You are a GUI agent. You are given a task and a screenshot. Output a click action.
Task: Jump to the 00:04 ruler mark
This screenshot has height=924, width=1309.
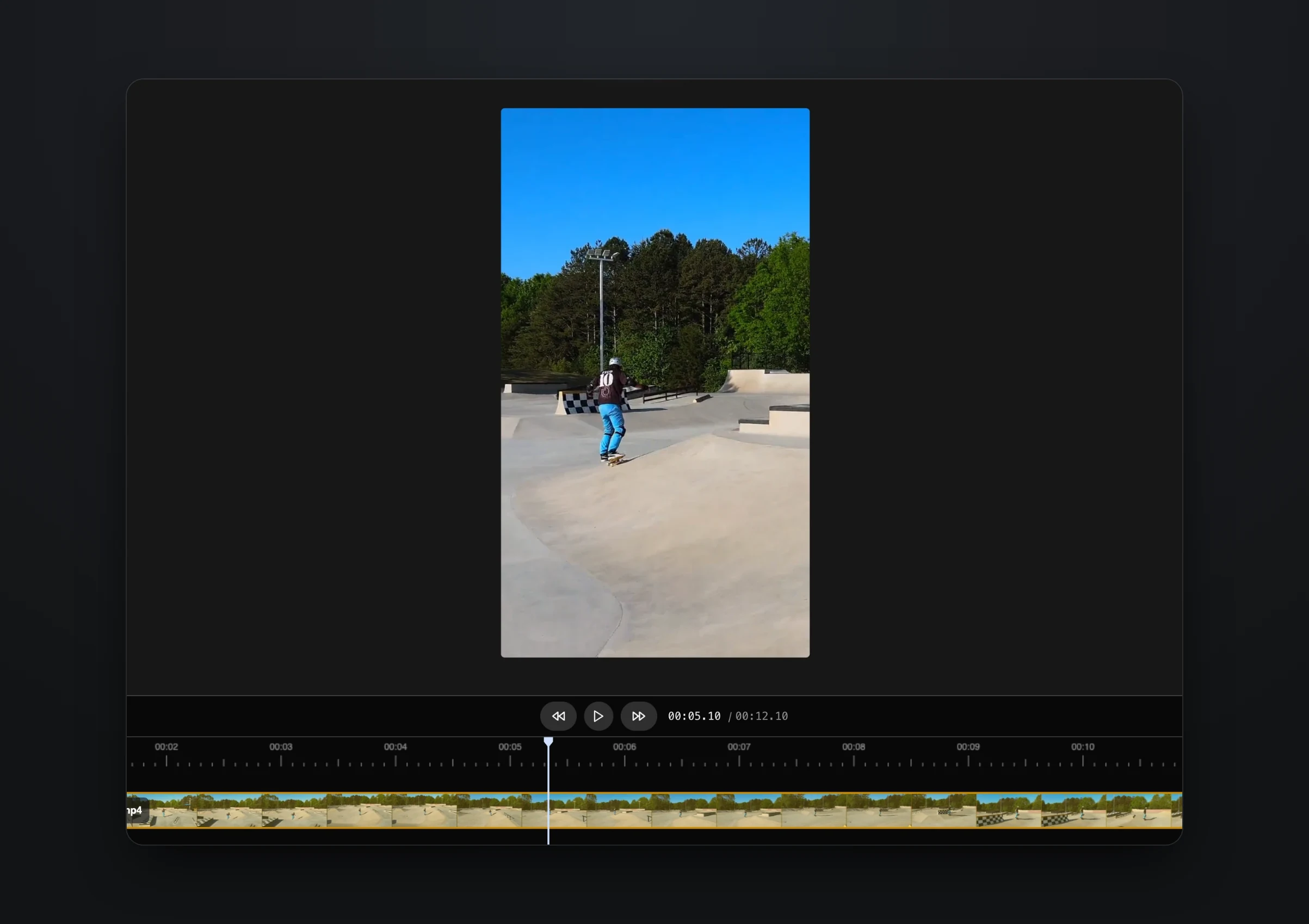(x=395, y=747)
